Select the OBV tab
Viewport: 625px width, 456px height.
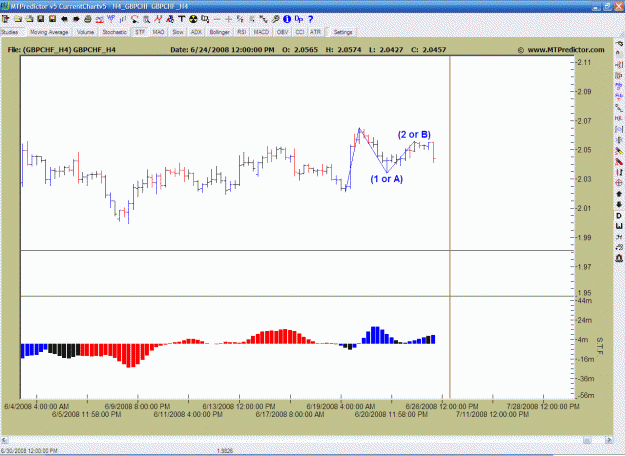pyautogui.click(x=282, y=32)
